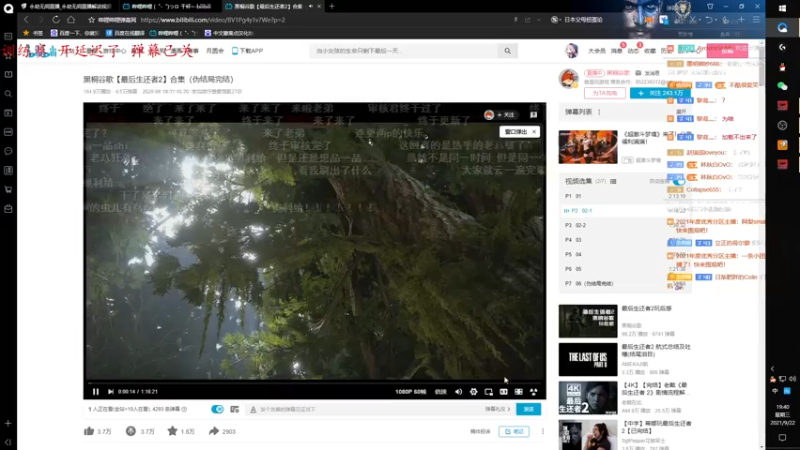Go to browser home page icon
Image resolution: width=800 pixels, height=450 pixels.
(x=71, y=20)
